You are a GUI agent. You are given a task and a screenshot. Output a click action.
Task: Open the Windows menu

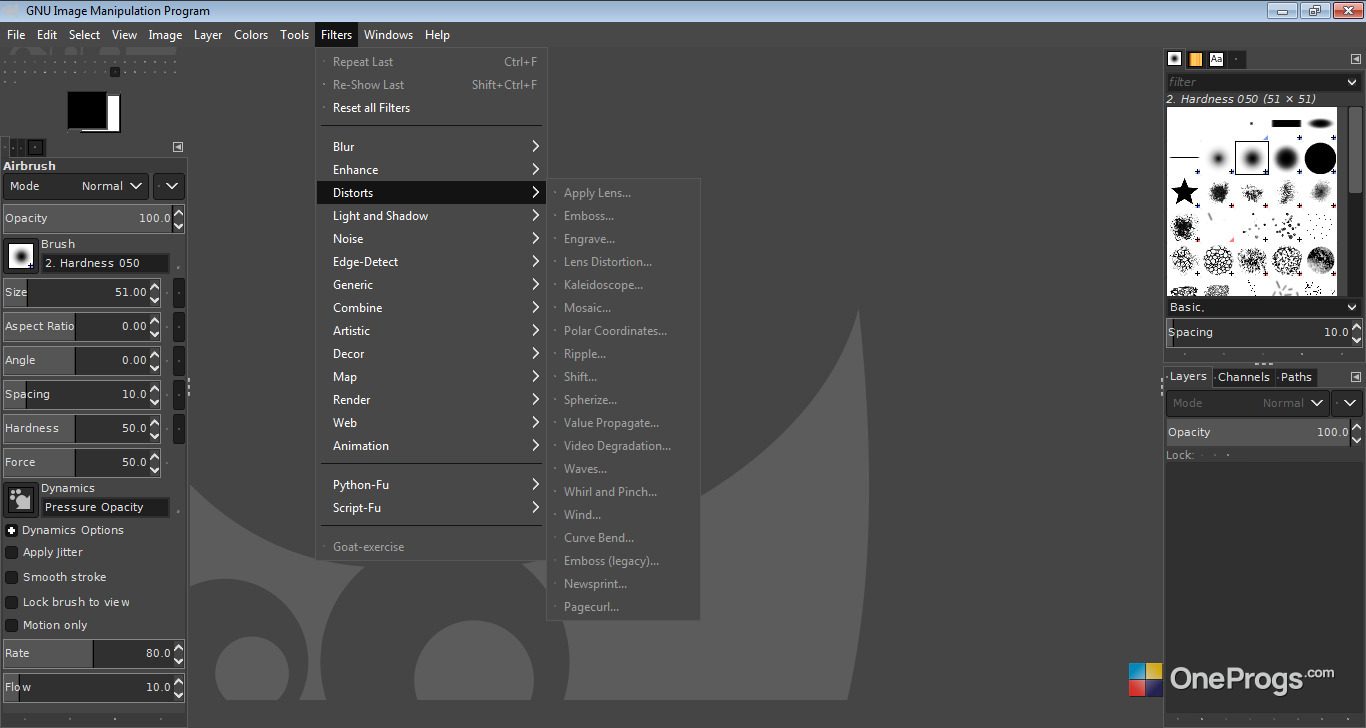tap(388, 34)
